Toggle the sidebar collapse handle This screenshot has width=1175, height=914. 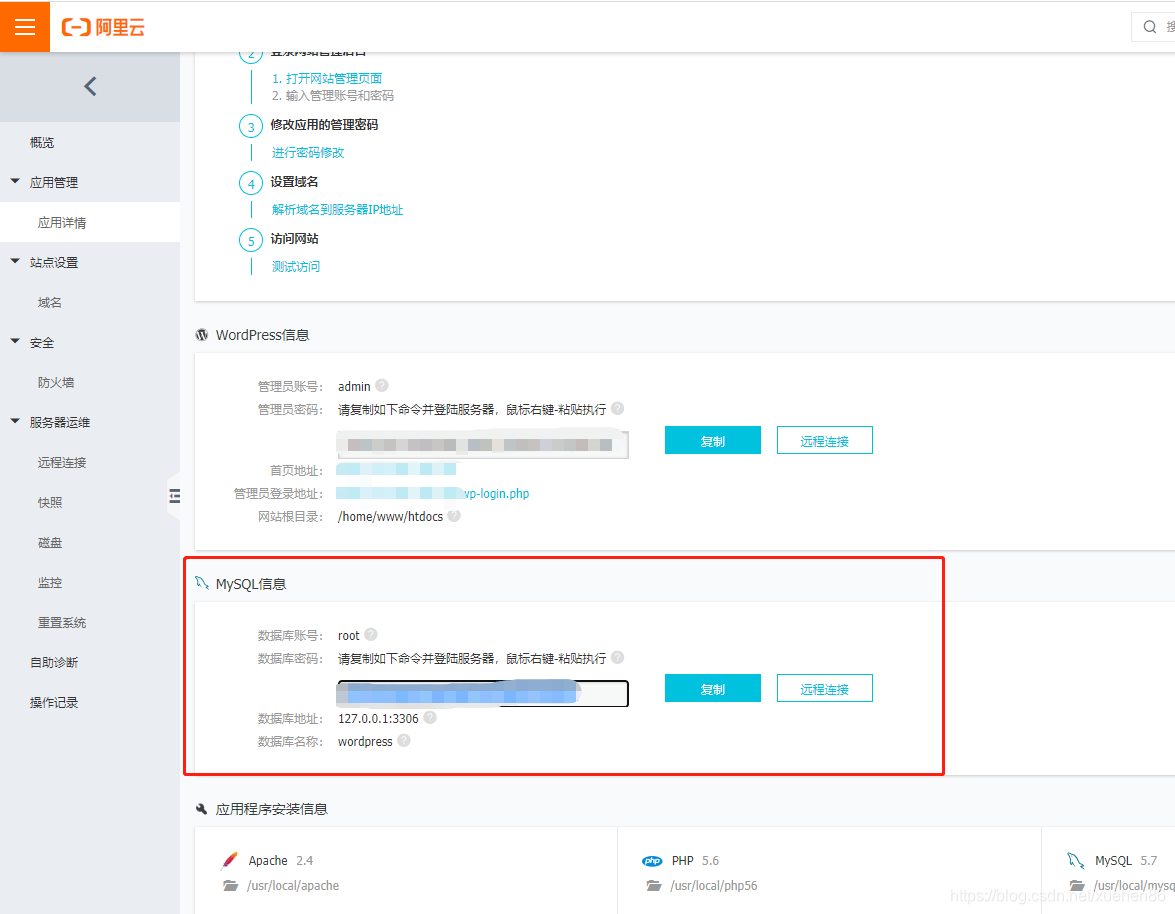tap(174, 495)
